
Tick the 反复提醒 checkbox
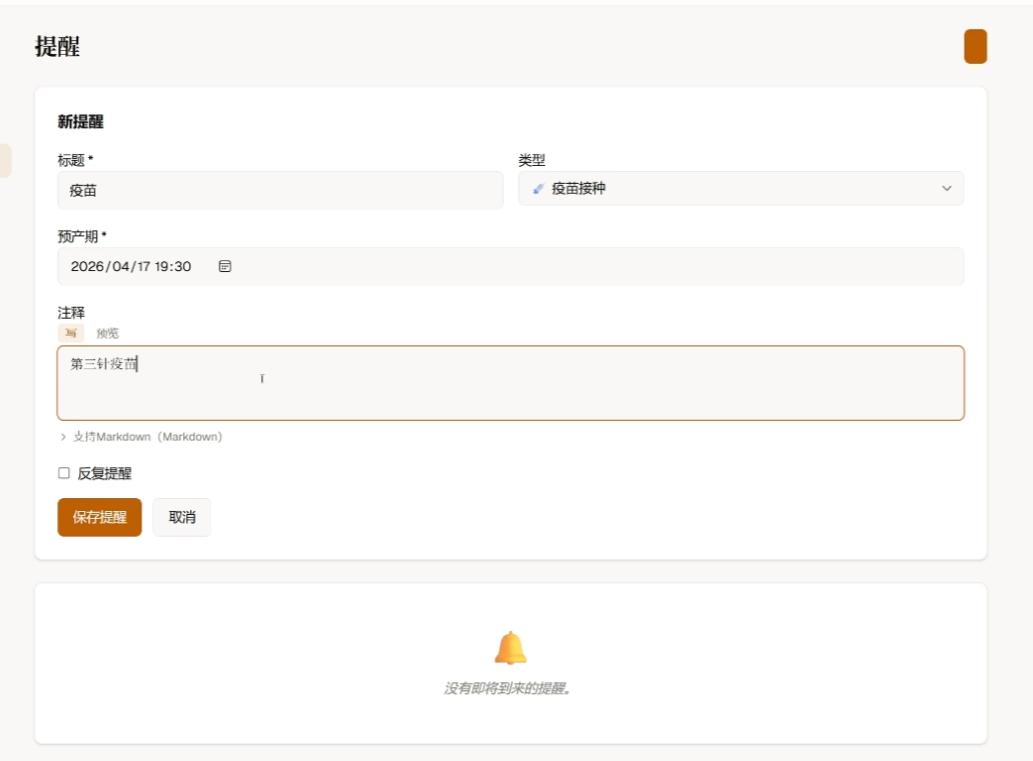tap(64, 473)
